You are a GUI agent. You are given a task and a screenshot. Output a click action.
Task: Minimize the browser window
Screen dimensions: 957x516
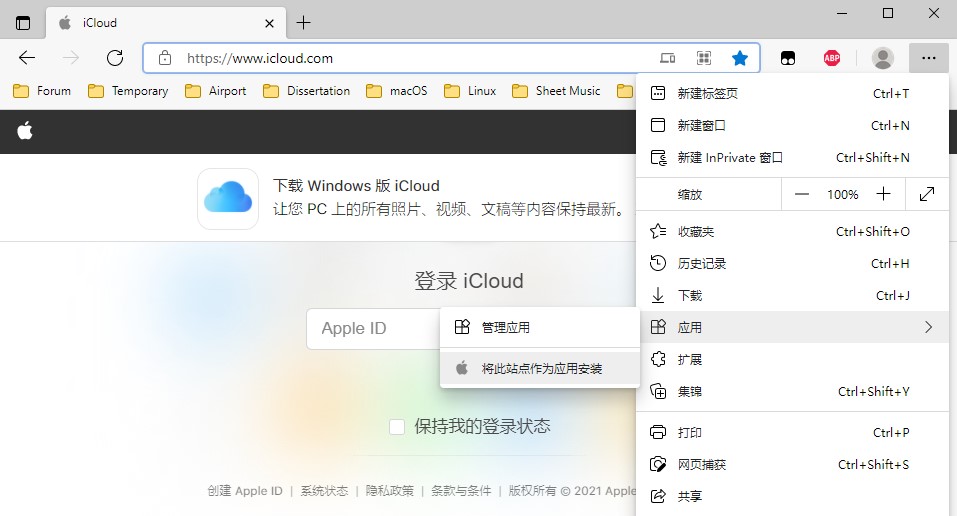pos(842,13)
